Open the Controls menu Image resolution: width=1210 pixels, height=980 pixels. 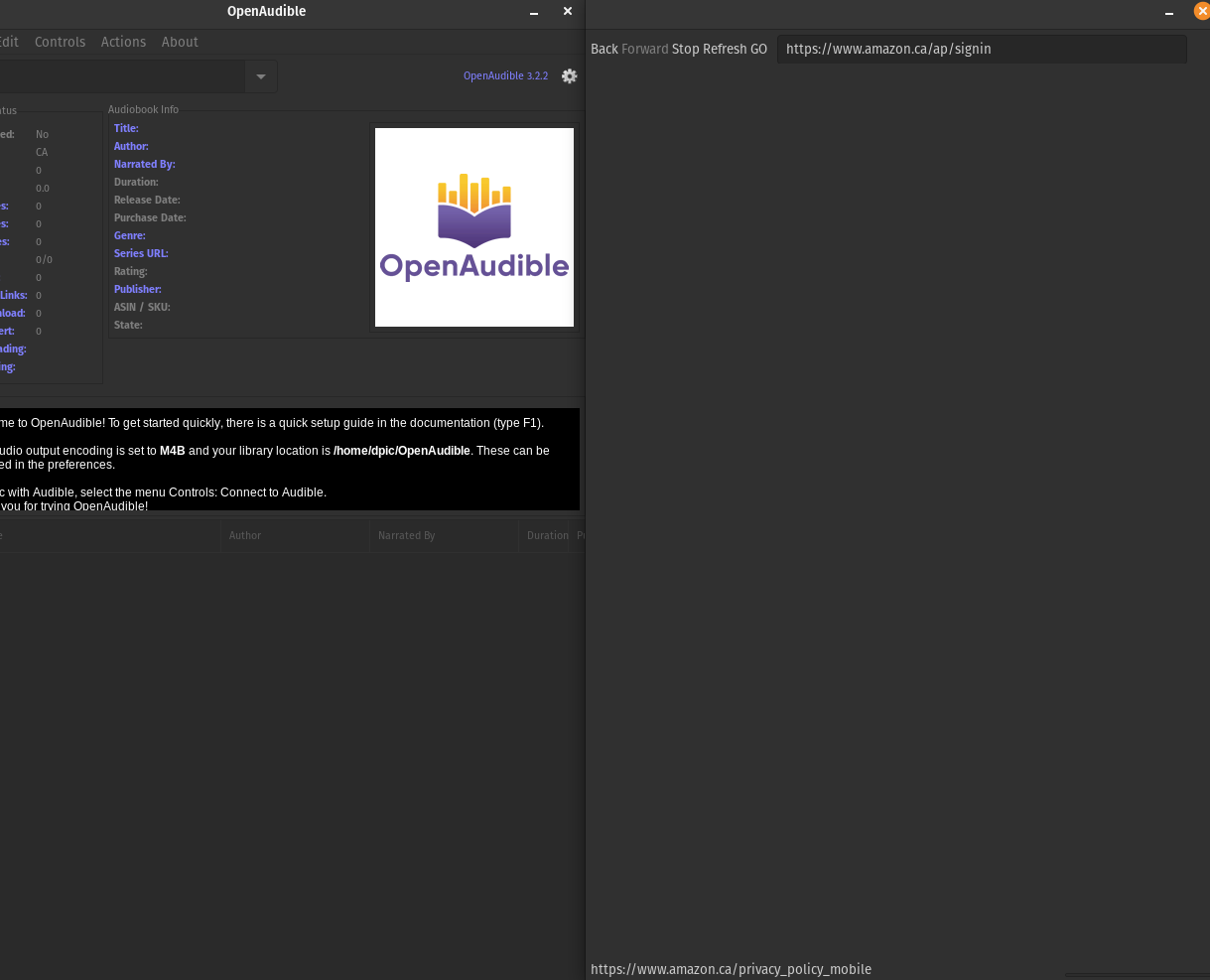pos(60,42)
